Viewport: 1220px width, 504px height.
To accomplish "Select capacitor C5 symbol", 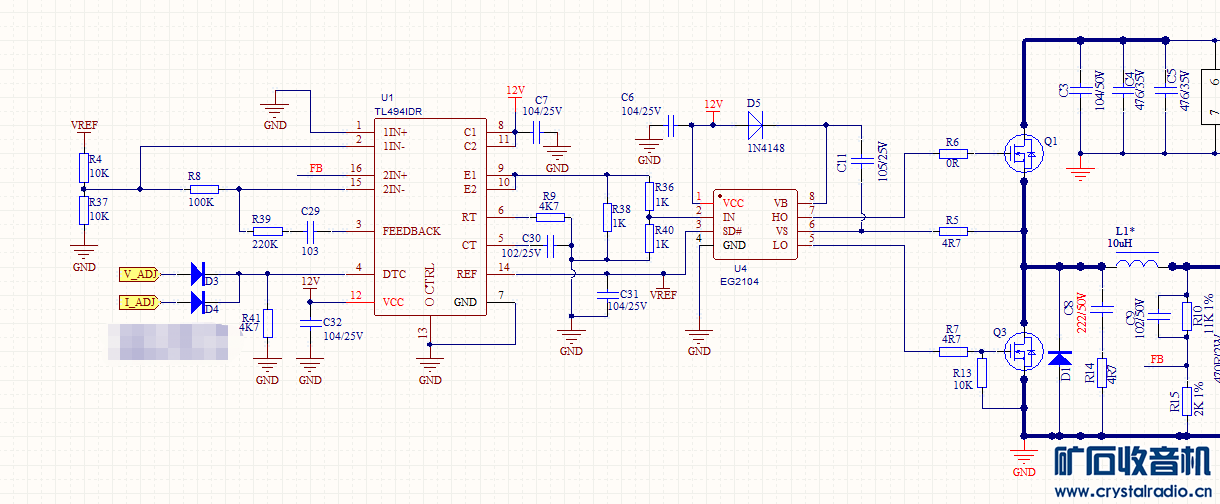I will click(1165, 90).
